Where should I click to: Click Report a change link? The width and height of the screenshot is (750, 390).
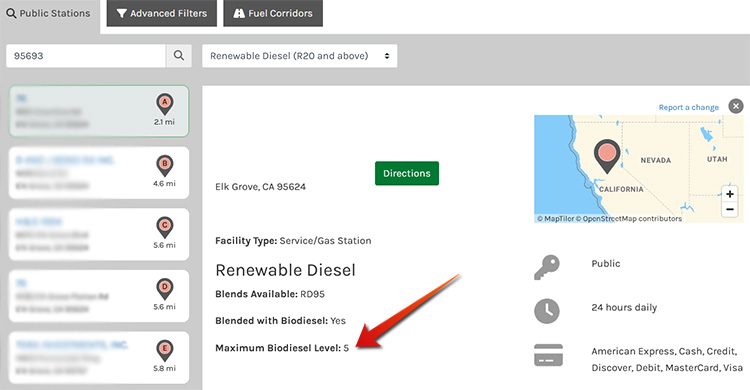coord(688,107)
